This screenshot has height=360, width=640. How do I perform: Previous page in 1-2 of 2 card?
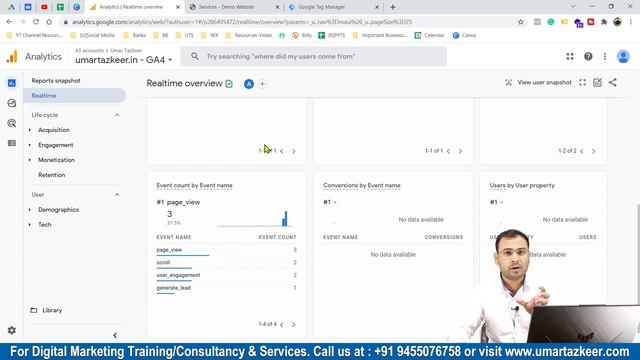click(582, 151)
